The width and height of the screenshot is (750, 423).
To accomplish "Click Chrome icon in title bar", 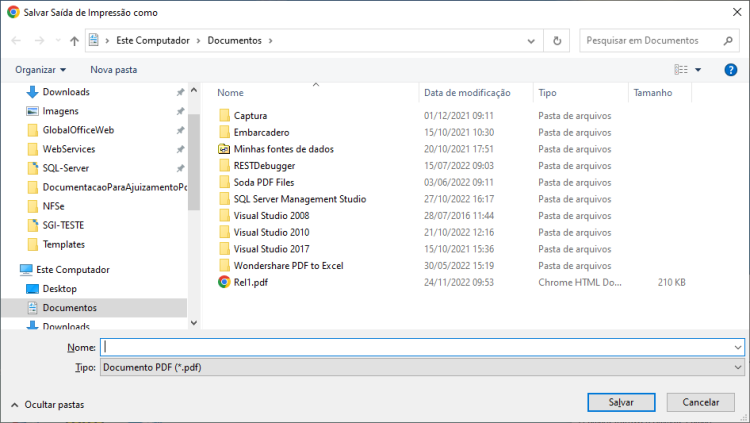I will coord(13,12).
